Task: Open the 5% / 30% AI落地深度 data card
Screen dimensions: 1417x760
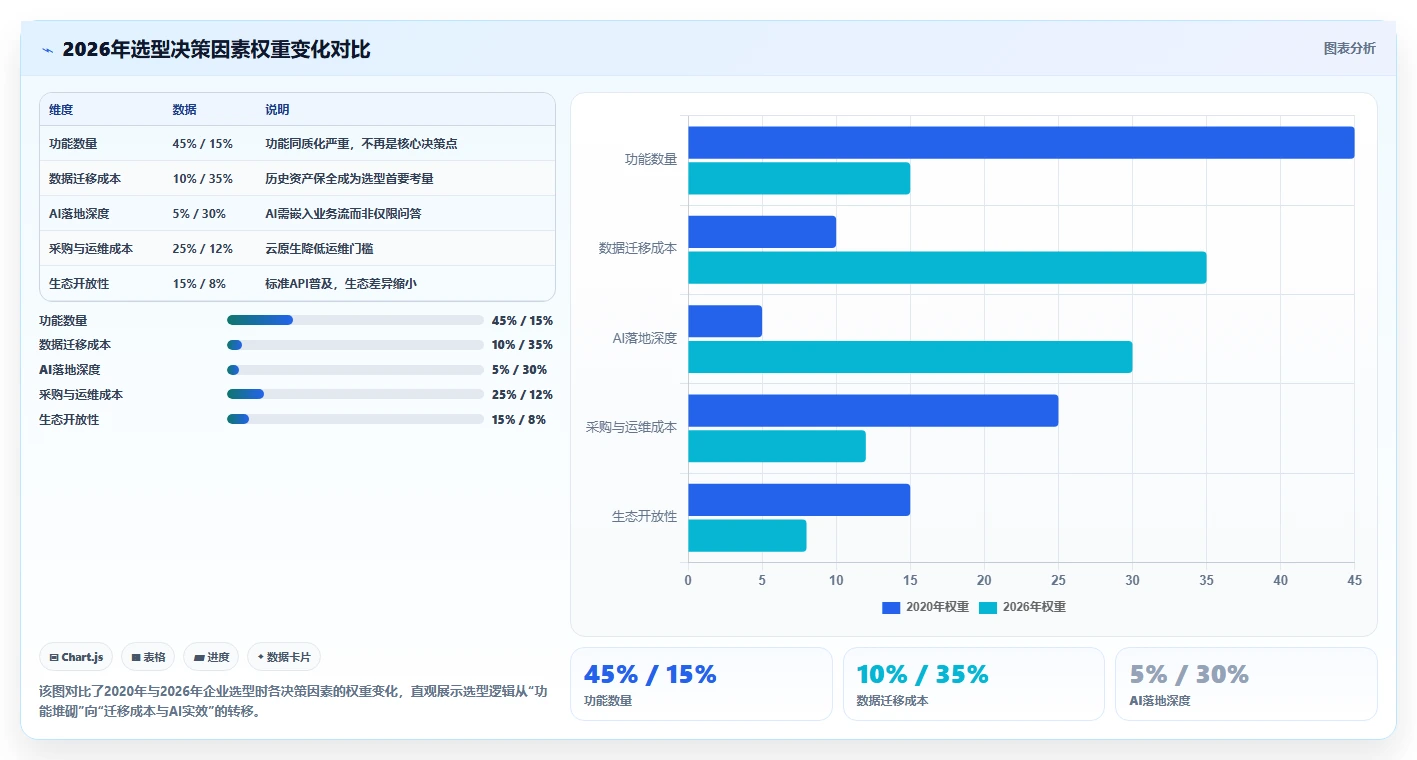Action: point(1246,684)
